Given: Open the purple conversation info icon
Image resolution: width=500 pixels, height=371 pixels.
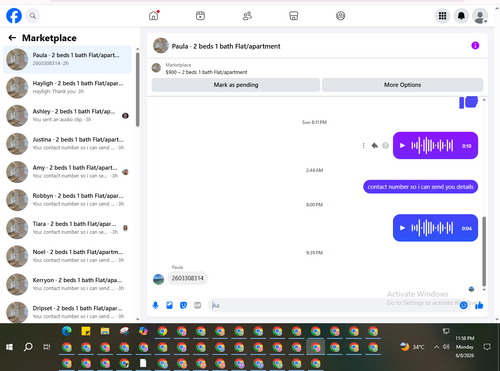Looking at the screenshot, I should pos(475,46).
